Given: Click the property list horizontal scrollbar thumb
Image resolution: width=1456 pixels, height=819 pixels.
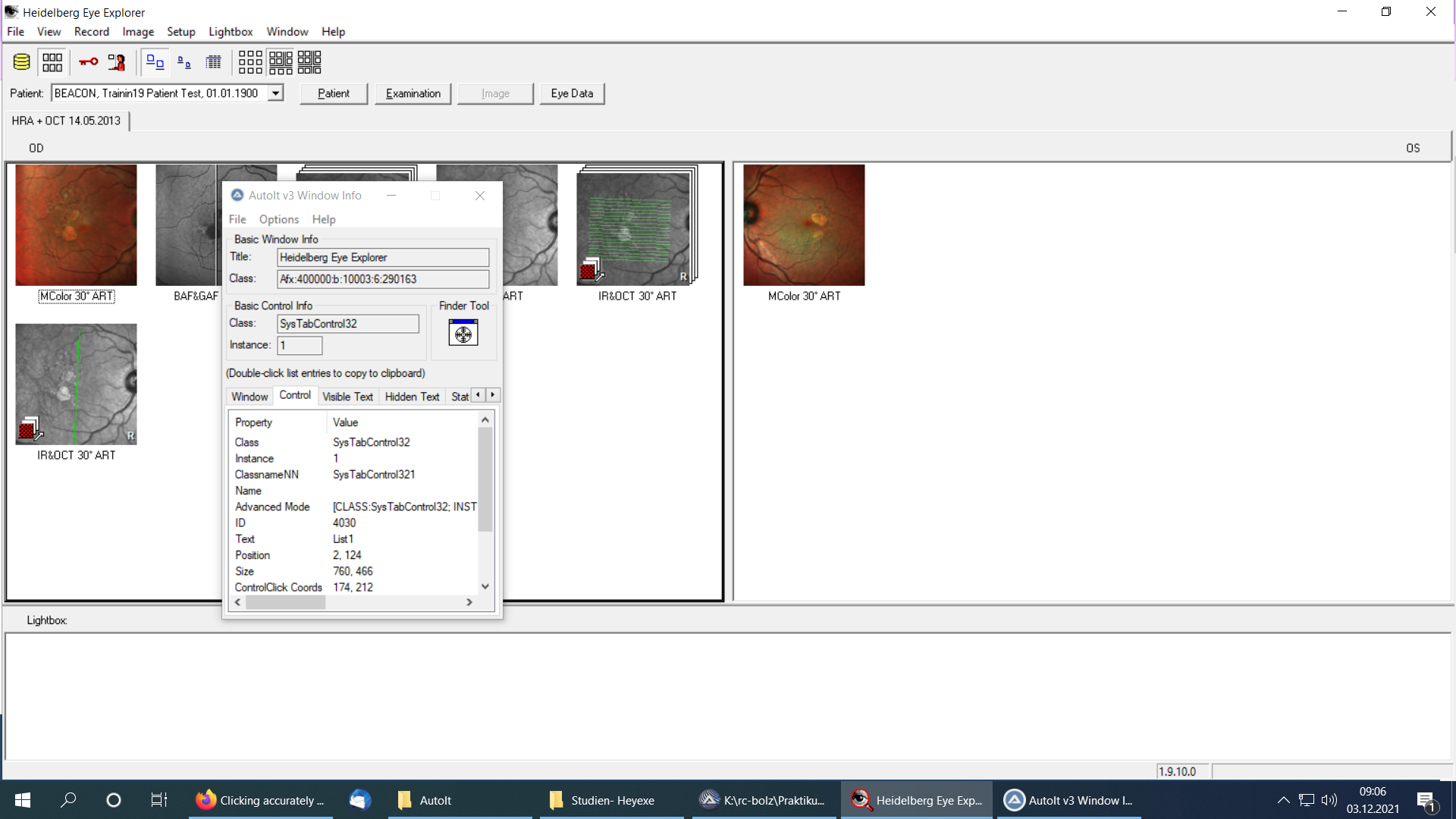Looking at the screenshot, I should (285, 602).
